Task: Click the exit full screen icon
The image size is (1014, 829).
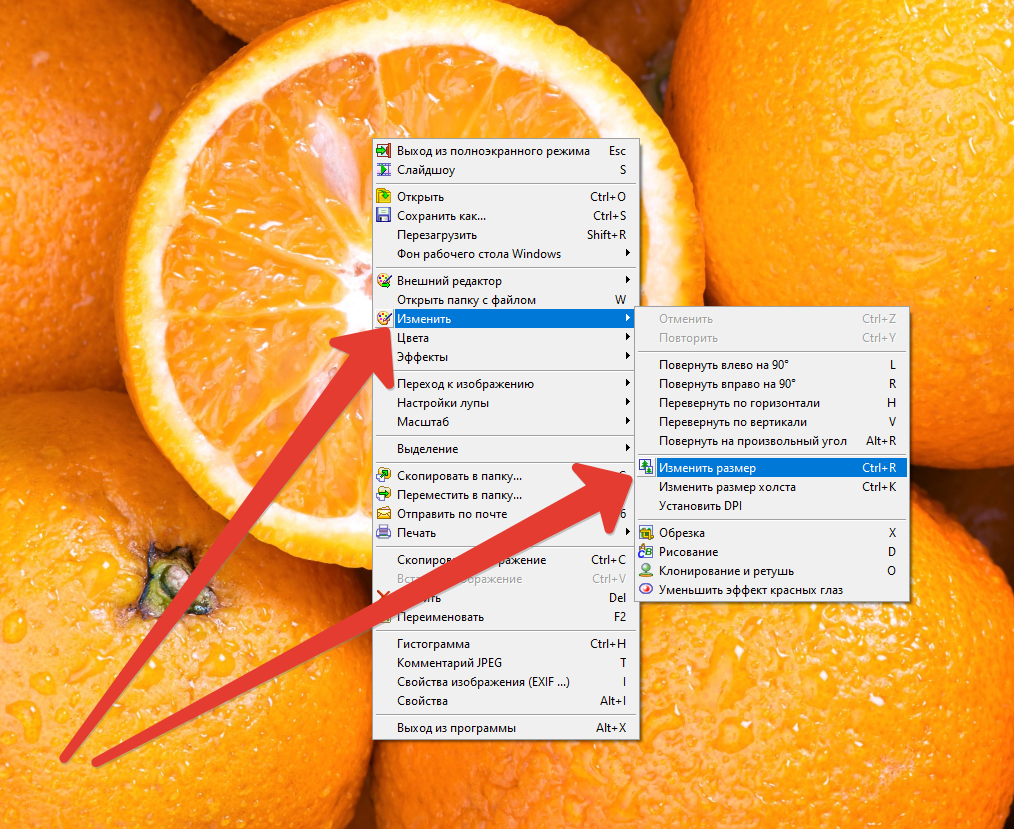Action: 383,151
